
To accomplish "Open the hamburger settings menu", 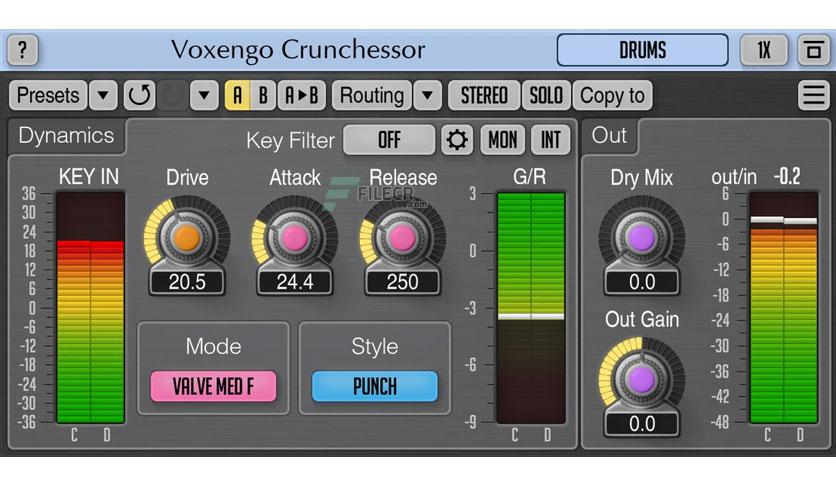I will coord(814,95).
